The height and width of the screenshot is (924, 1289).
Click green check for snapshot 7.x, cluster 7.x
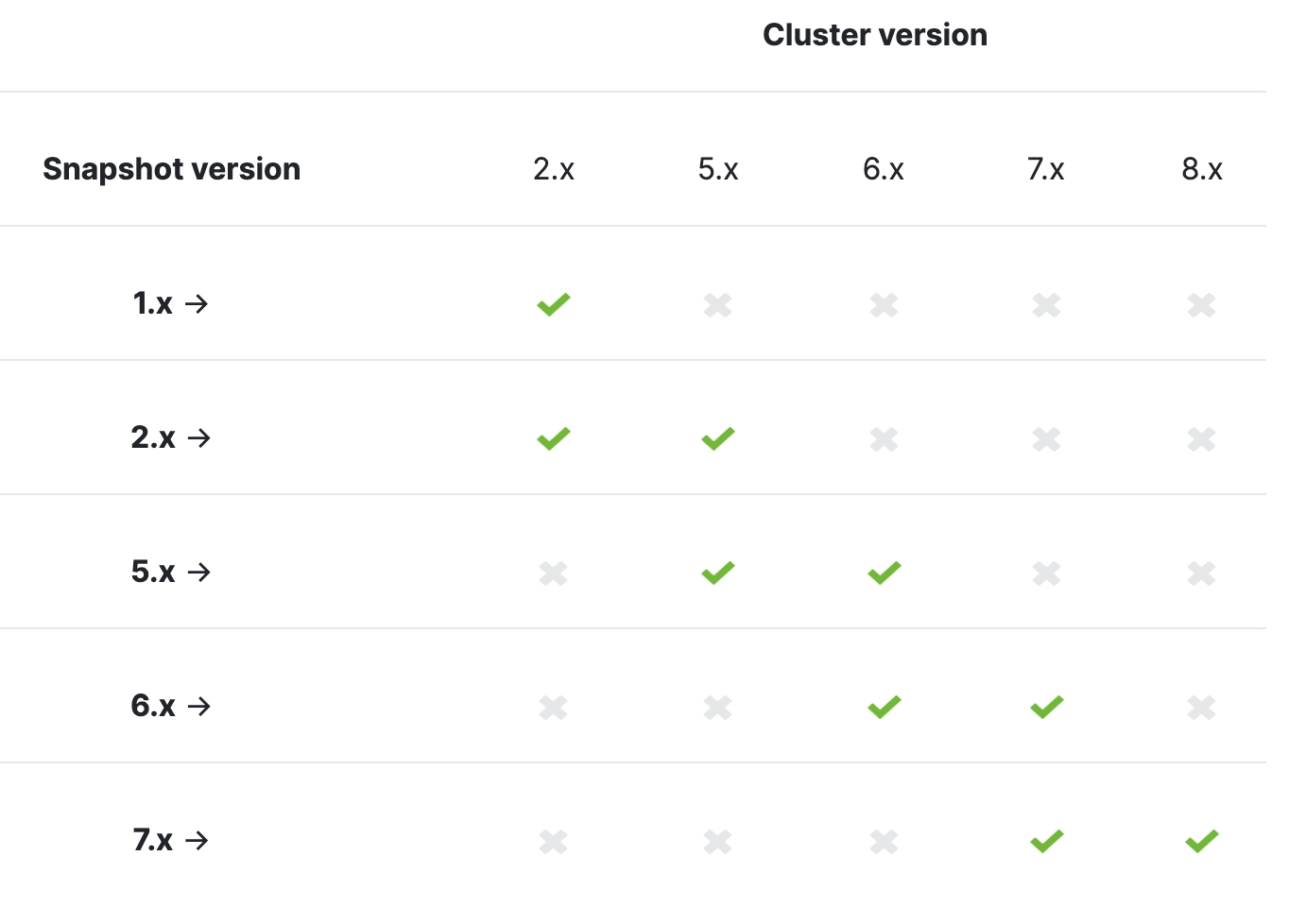tap(1047, 841)
